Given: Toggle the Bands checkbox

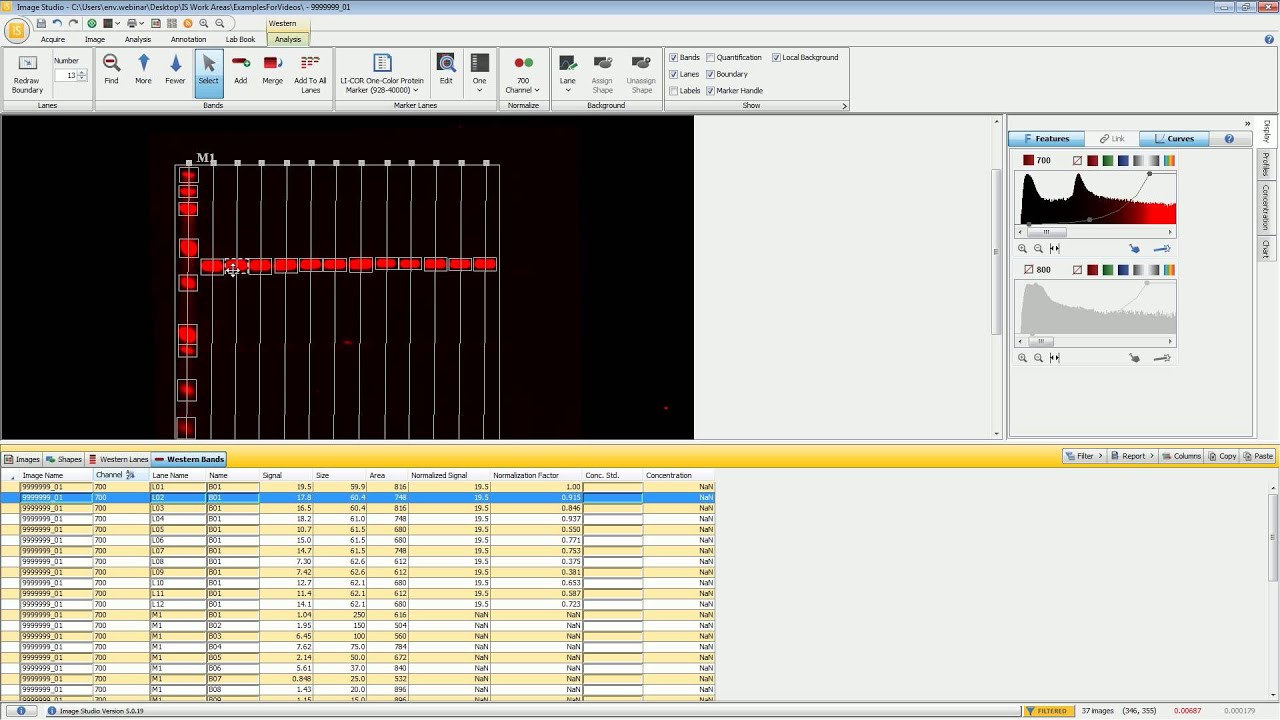Looking at the screenshot, I should pyautogui.click(x=674, y=58).
